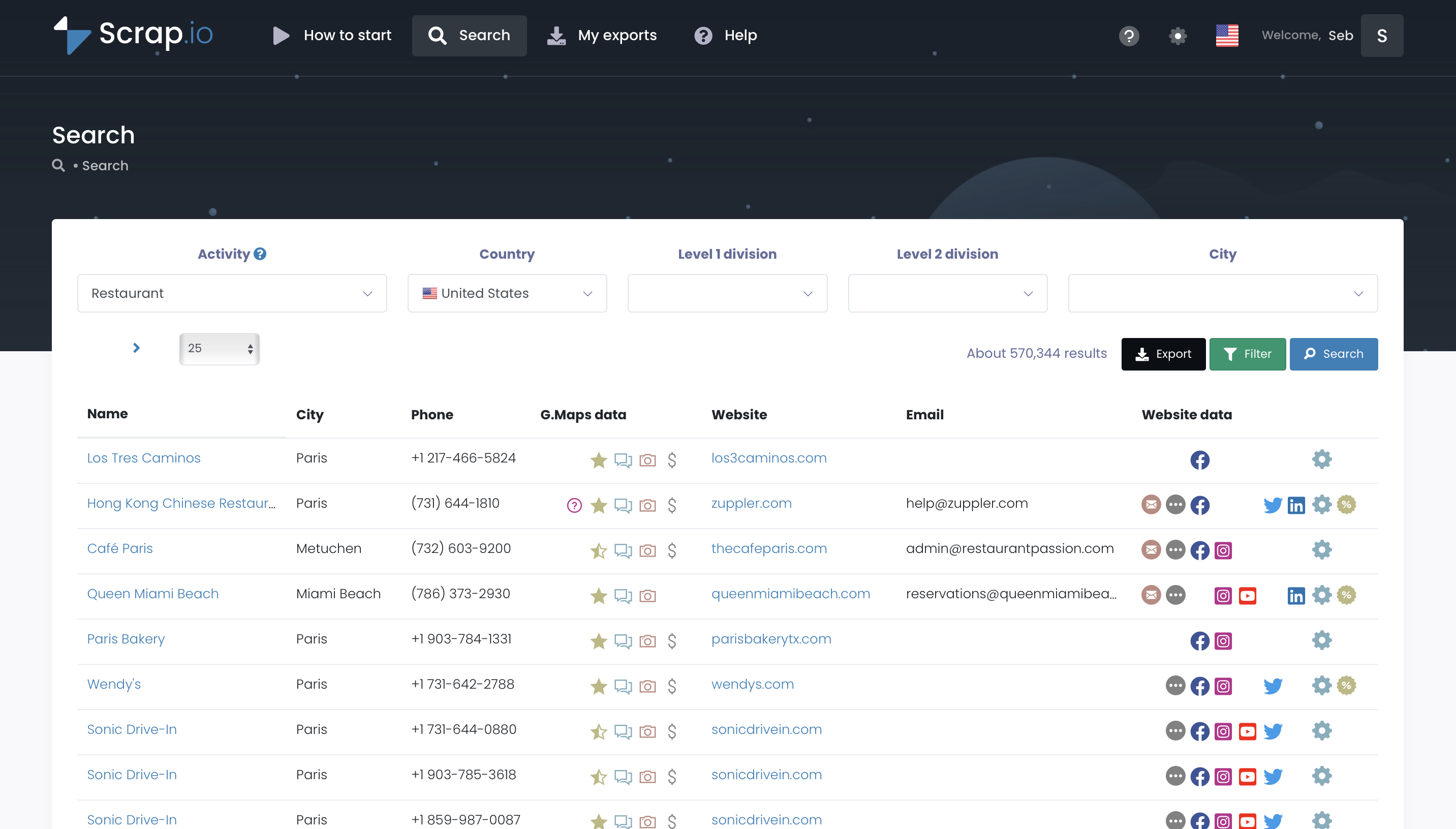Click the YouTube icon in Queen Miami Beach row
This screenshot has width=1456, height=829.
coord(1247,596)
